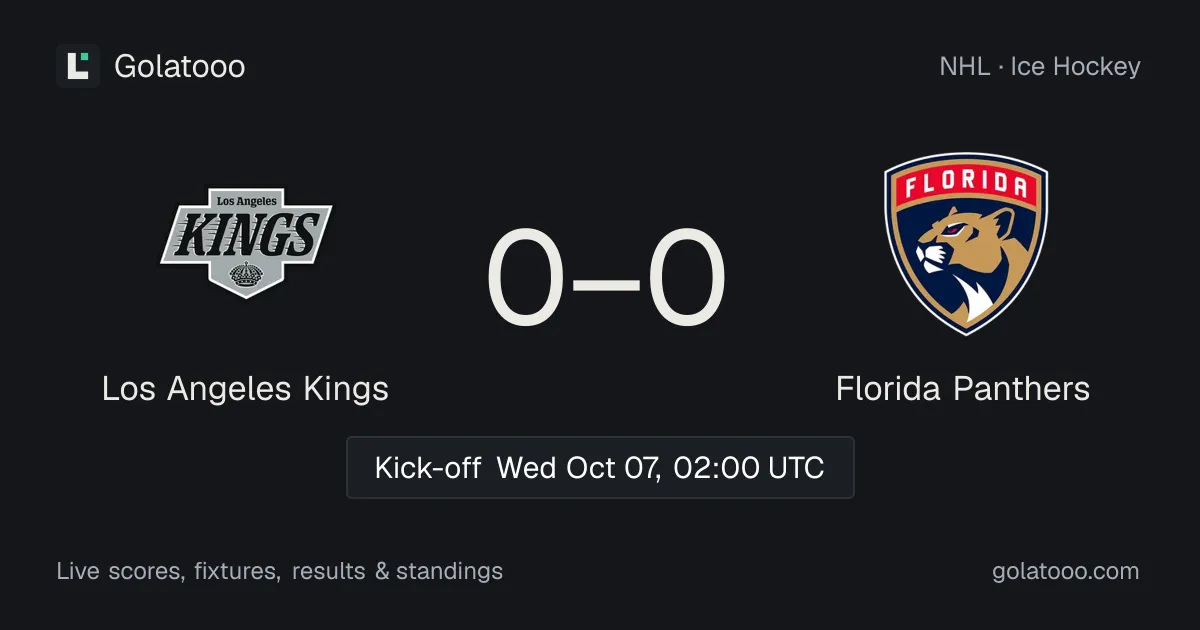Open the golatooo.com link
This screenshot has width=1200, height=630.
pyautogui.click(x=1065, y=571)
